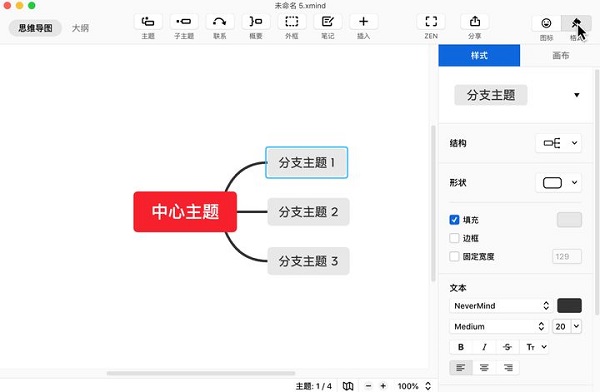Add a boundary using 外框 icon

[x=292, y=22]
